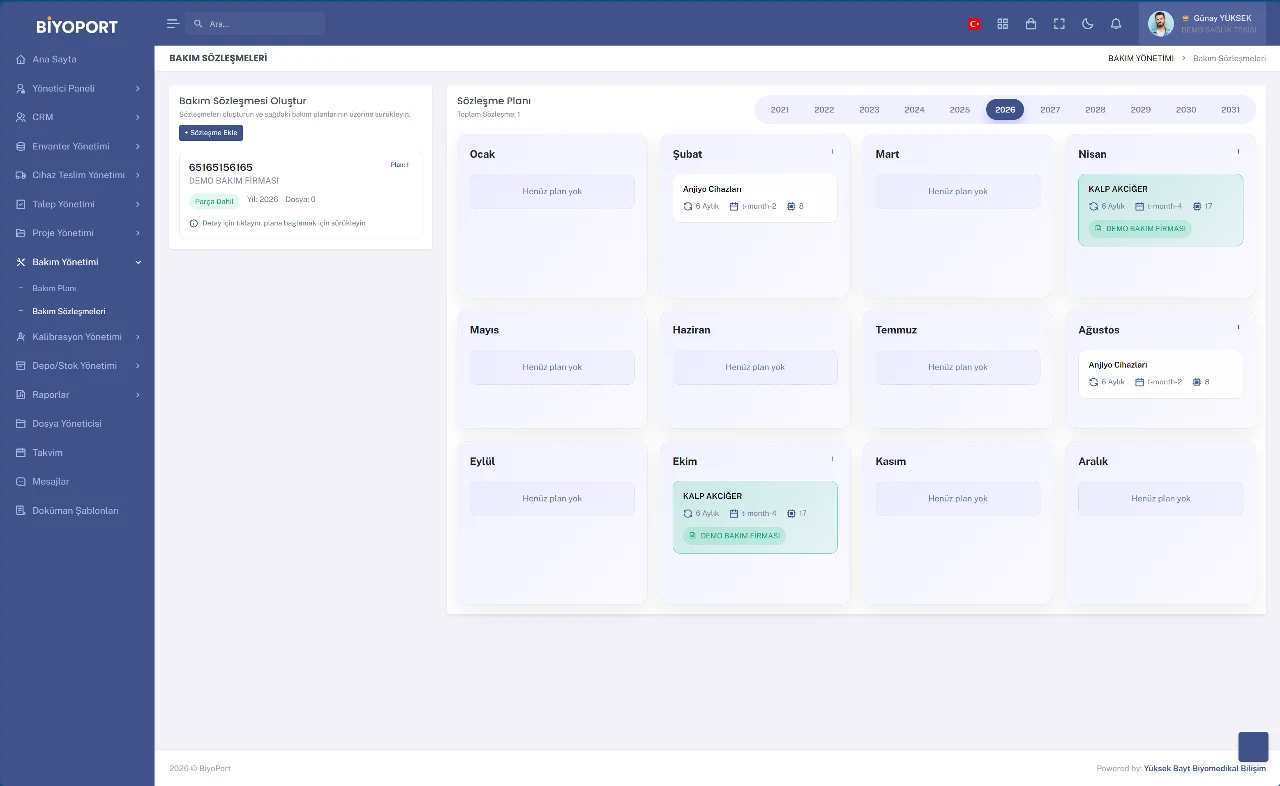Open Anjiyo Cihazları plan in Şubat
The image size is (1280, 786).
755,198
